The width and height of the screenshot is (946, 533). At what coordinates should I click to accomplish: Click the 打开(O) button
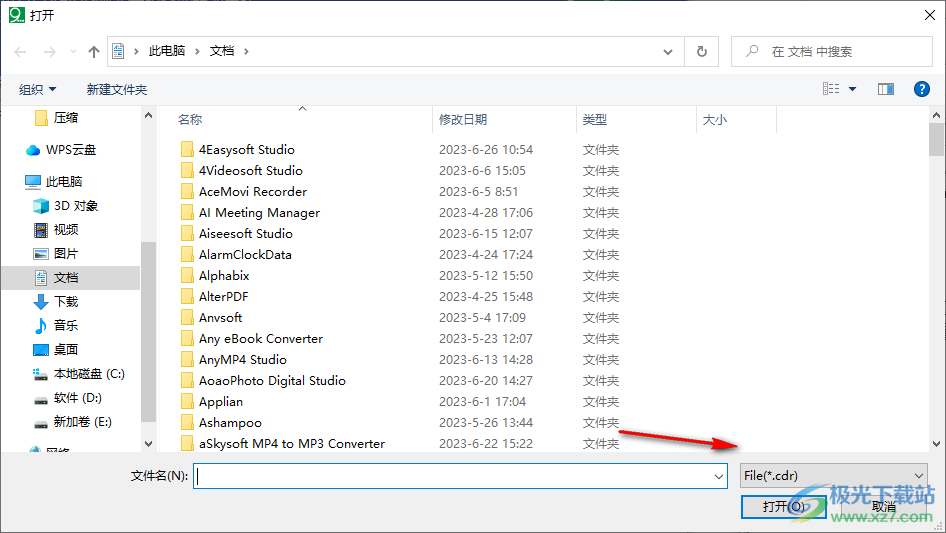tap(783, 507)
